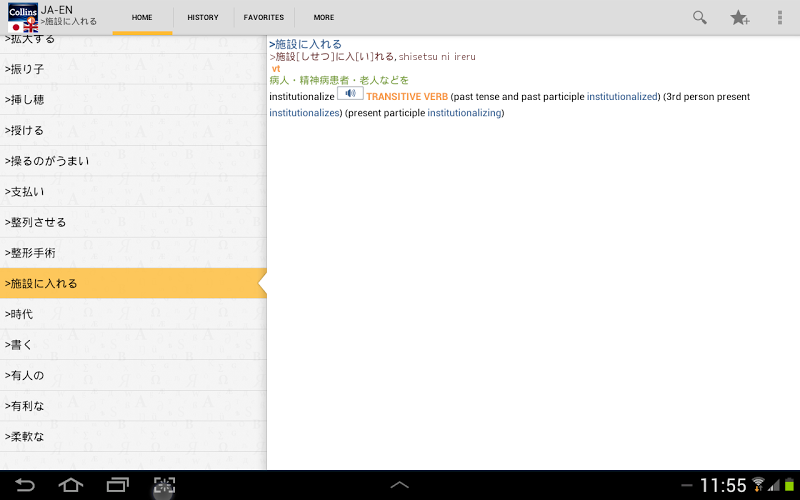Screen dimensions: 800x500
Task: Select the >有利な list entry
Action: (x=133, y=406)
